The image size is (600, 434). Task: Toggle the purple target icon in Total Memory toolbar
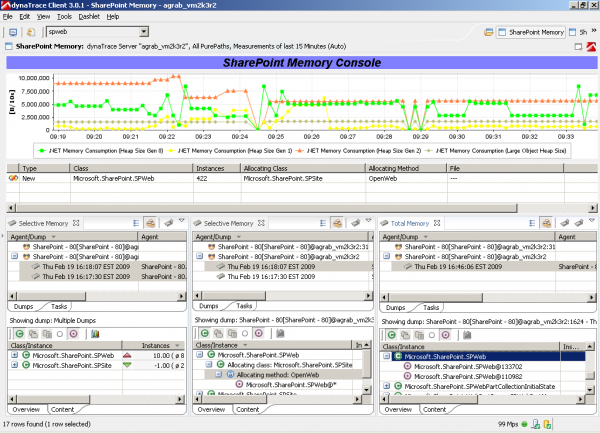tap(445, 335)
